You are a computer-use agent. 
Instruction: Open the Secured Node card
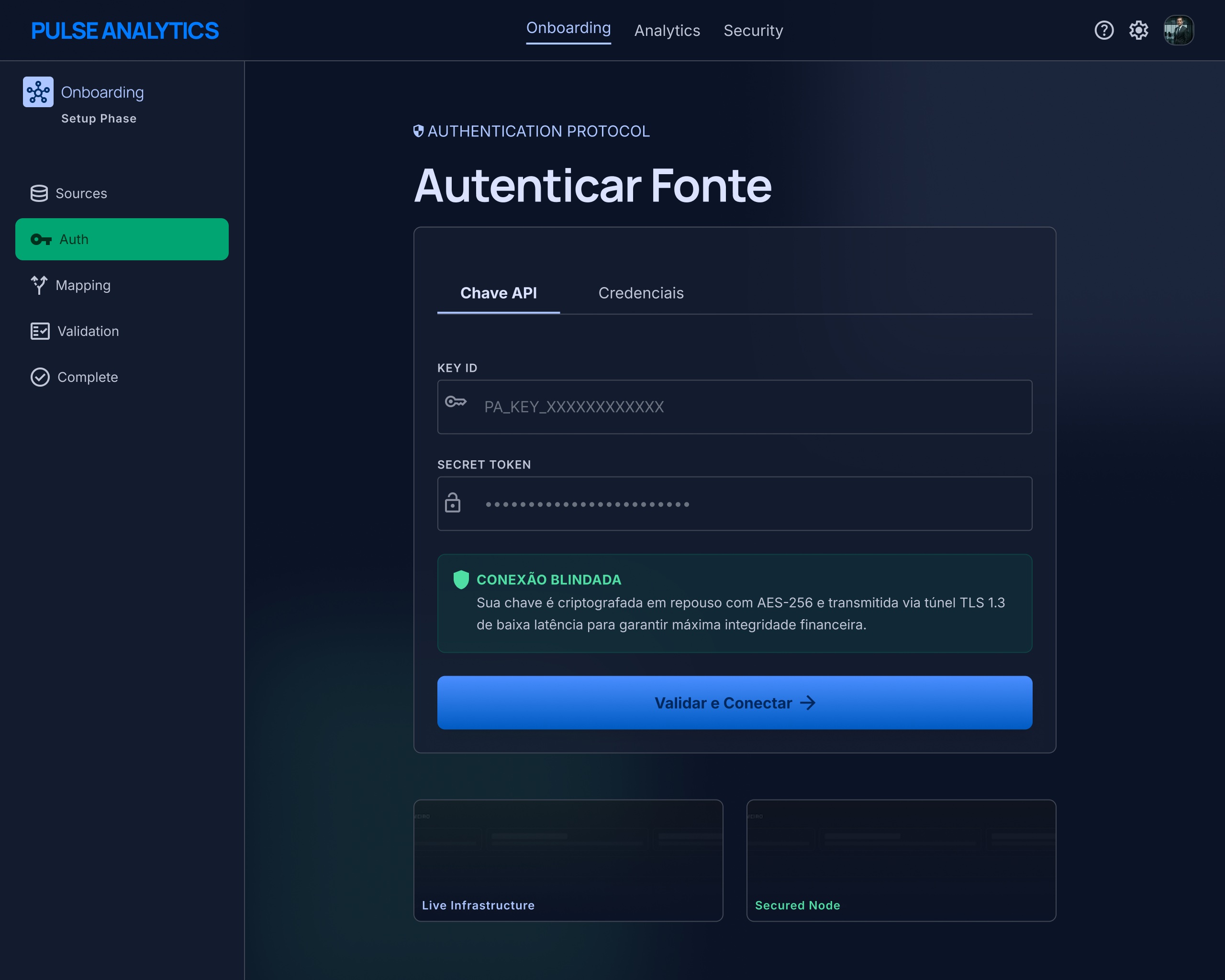click(901, 861)
